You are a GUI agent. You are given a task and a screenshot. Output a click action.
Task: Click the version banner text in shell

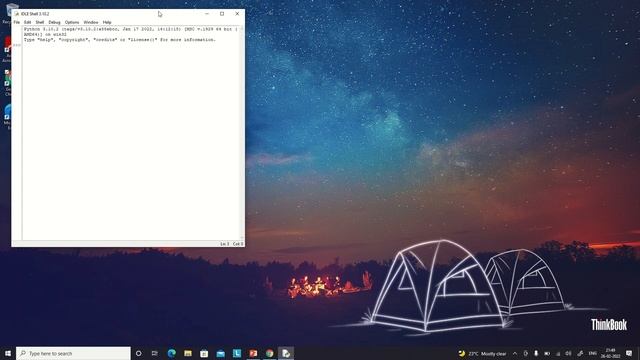click(x=131, y=31)
